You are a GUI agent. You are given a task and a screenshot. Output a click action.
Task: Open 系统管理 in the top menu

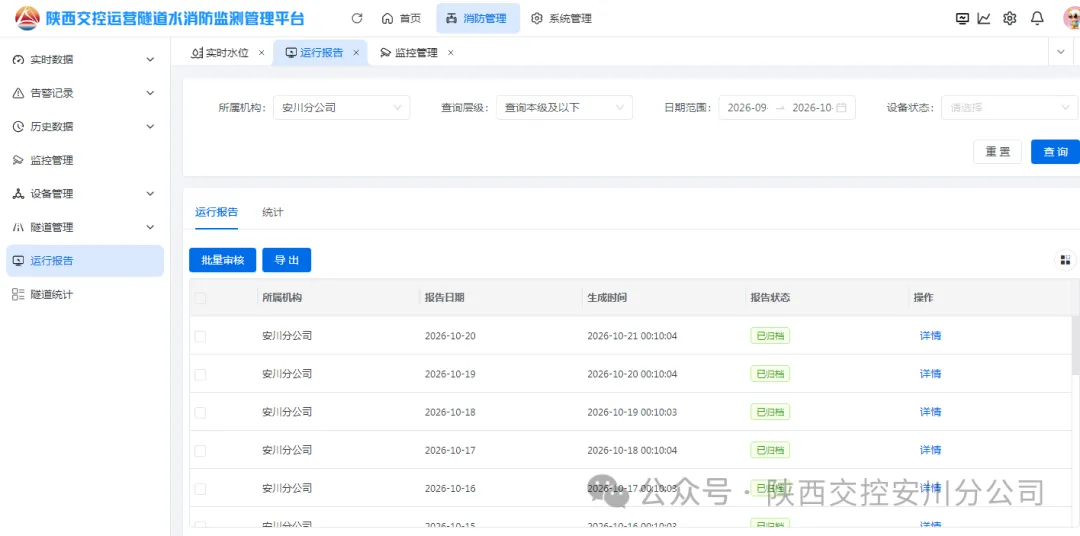(561, 19)
